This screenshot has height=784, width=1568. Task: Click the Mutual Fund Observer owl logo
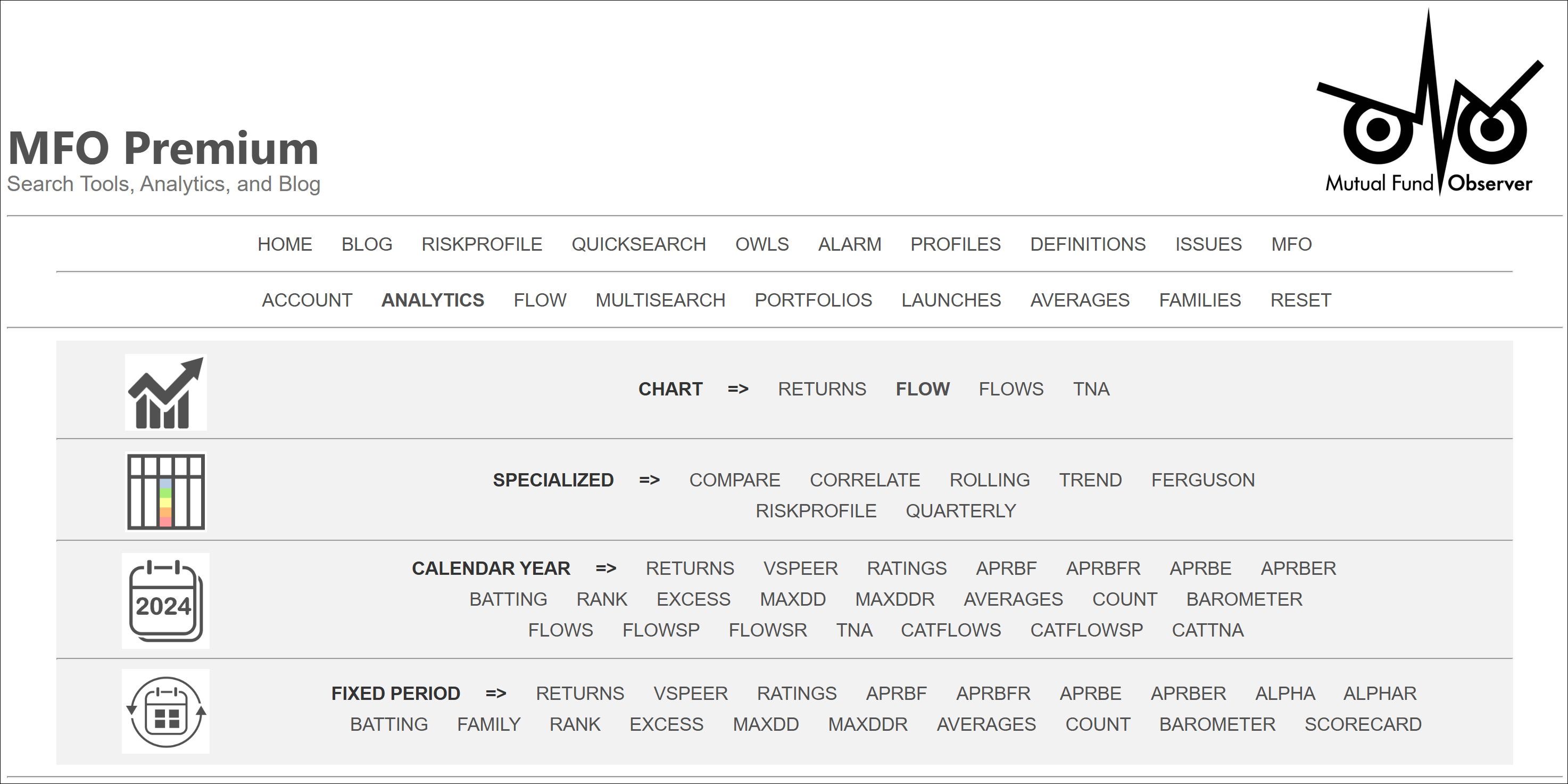[x=1429, y=102]
